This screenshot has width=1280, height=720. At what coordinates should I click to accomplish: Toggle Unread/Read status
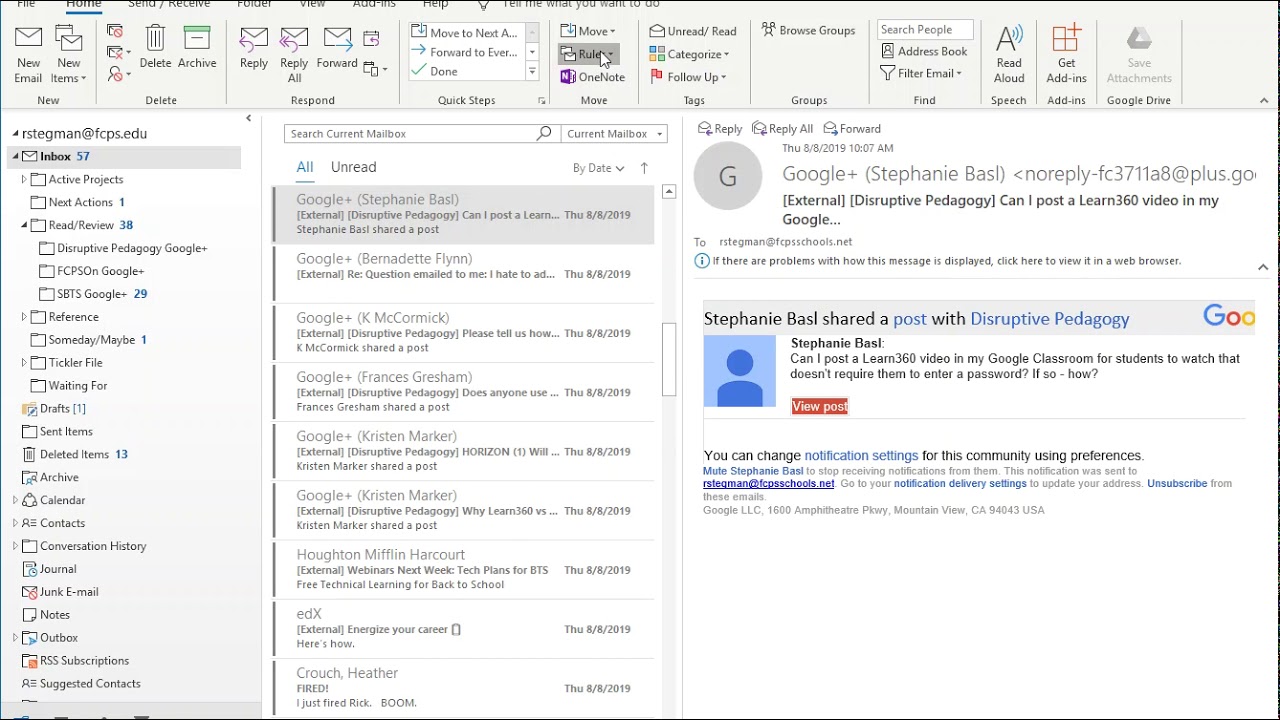click(x=693, y=31)
